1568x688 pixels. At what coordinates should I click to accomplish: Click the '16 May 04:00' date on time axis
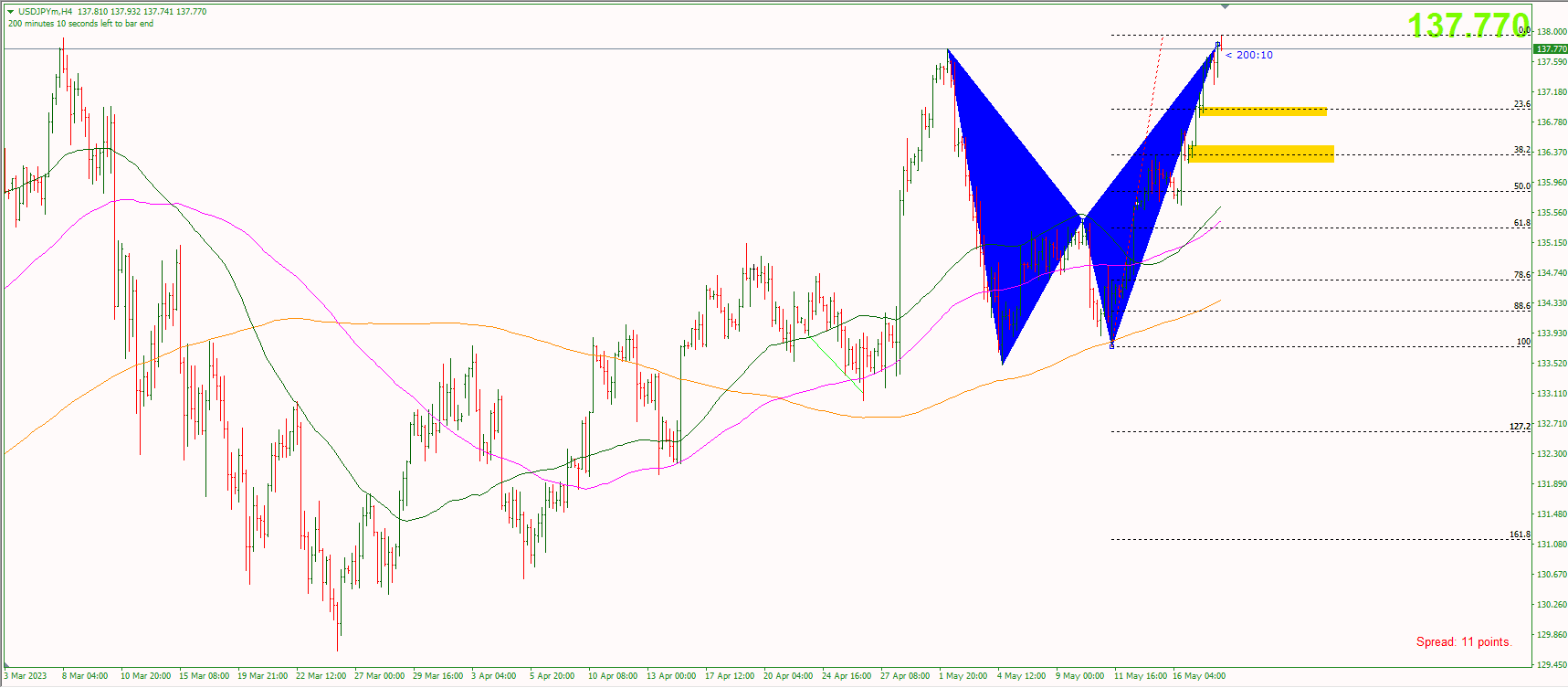click(x=1199, y=676)
